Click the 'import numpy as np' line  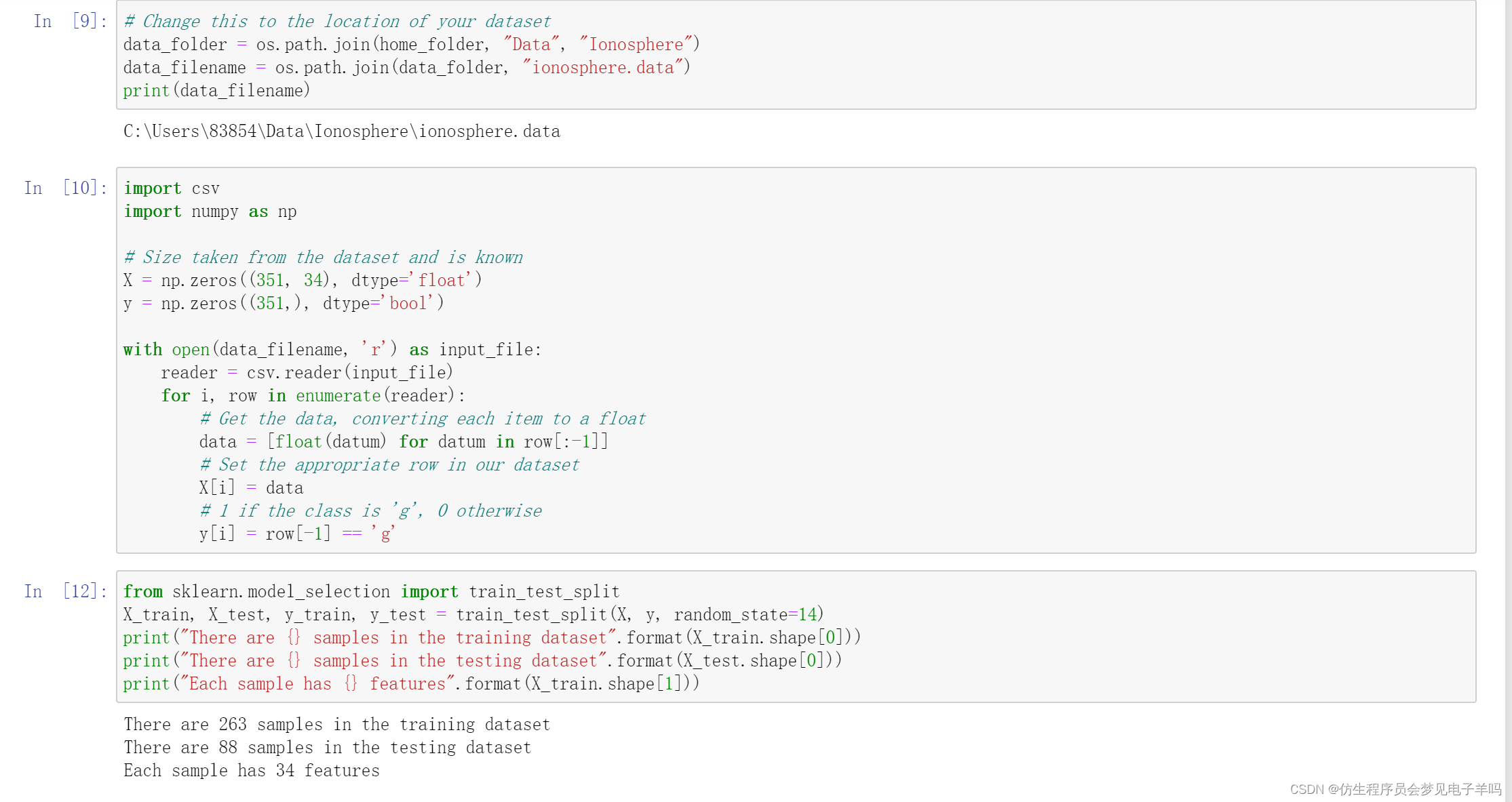pos(210,211)
